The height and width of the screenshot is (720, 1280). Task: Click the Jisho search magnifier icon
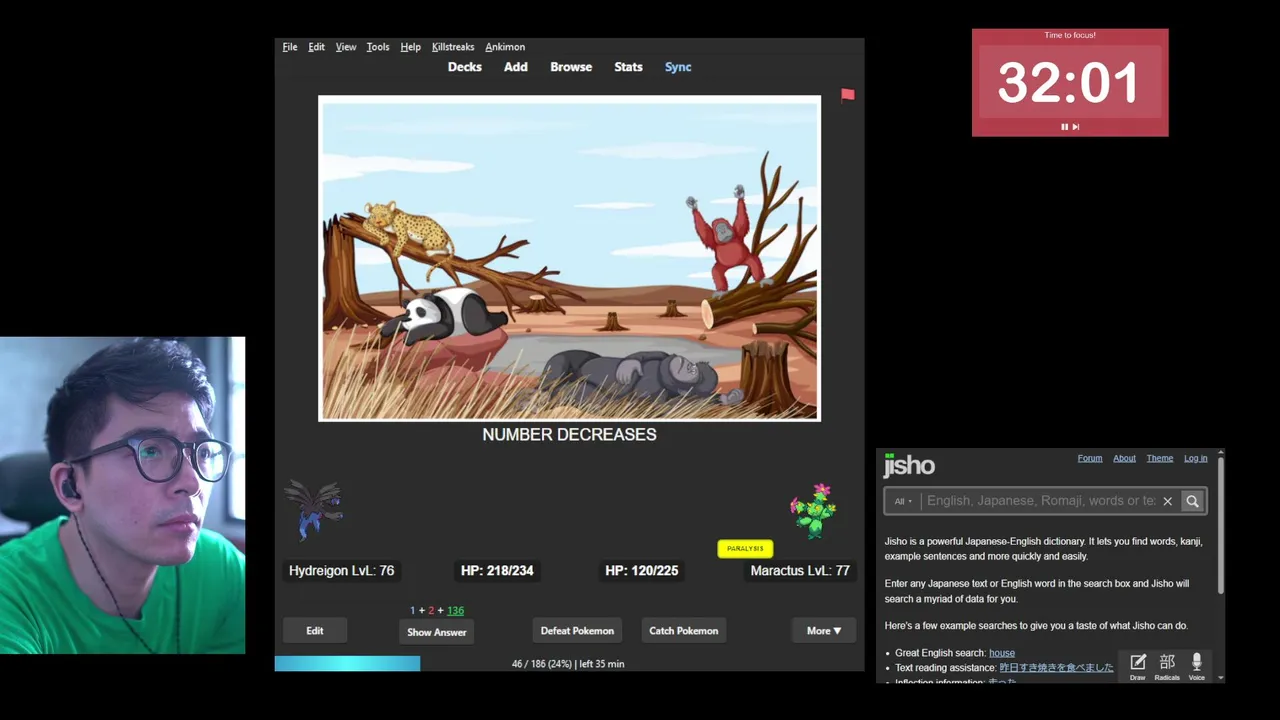[1192, 501]
